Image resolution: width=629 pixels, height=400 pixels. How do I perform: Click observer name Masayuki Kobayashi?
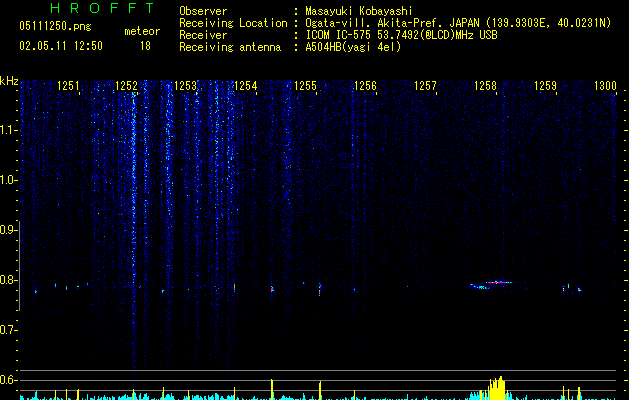(x=359, y=11)
